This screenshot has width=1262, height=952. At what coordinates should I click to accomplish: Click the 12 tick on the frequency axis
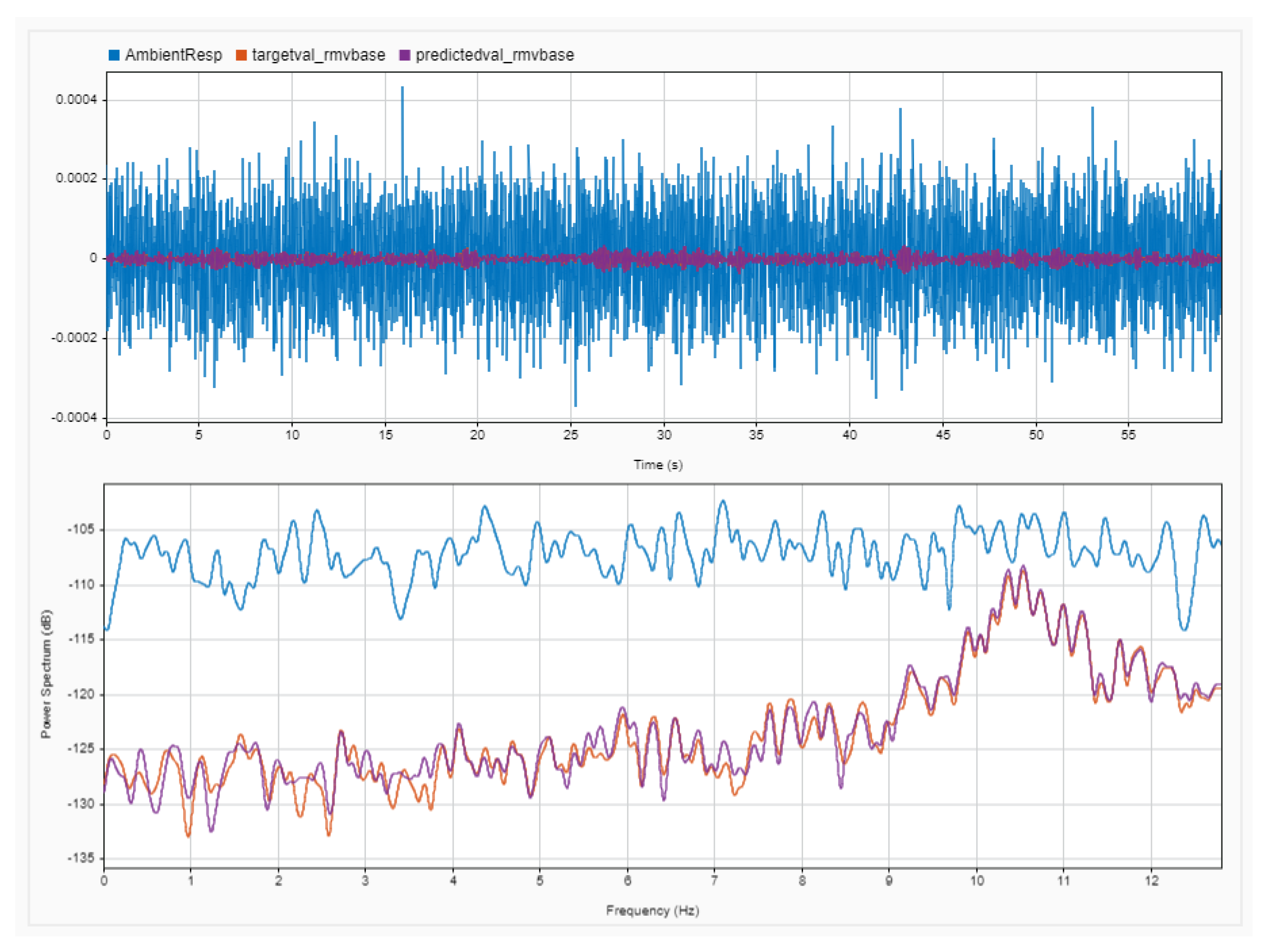[x=1152, y=881]
